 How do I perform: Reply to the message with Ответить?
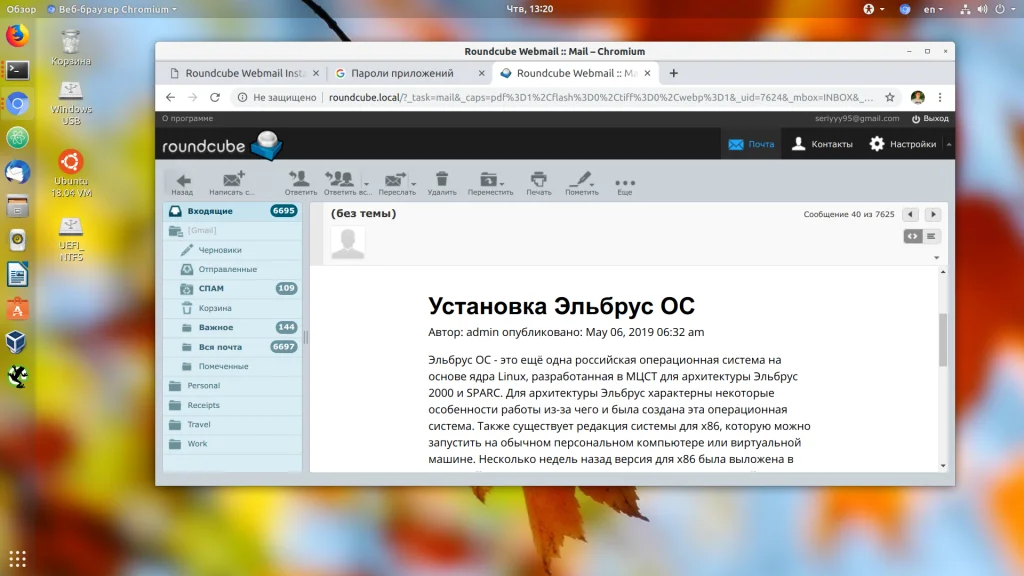point(300,184)
